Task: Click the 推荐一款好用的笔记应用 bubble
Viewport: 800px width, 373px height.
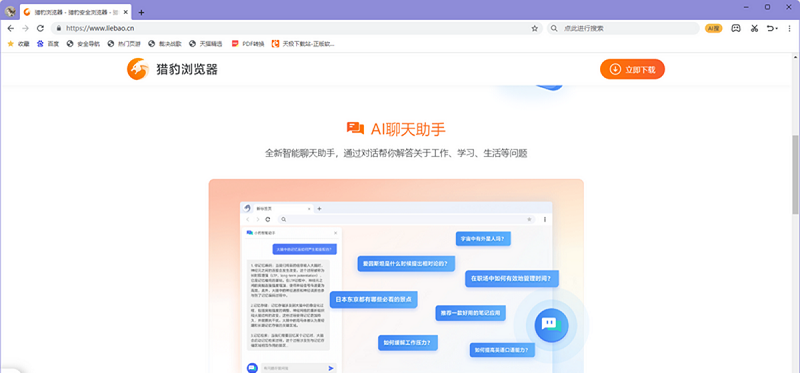Action: 470,313
